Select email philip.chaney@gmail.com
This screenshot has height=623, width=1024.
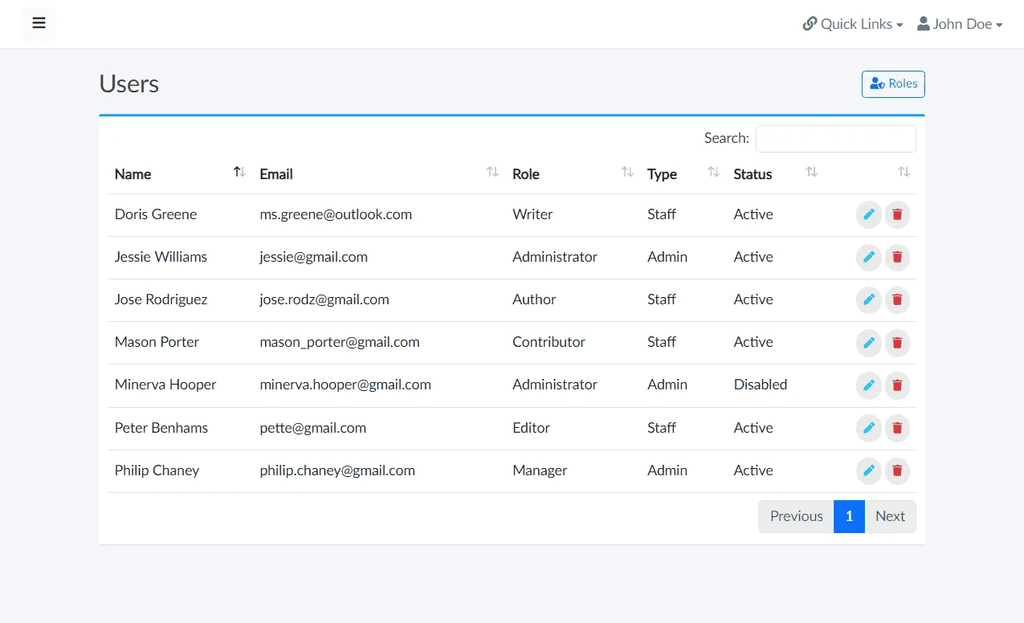pos(337,470)
